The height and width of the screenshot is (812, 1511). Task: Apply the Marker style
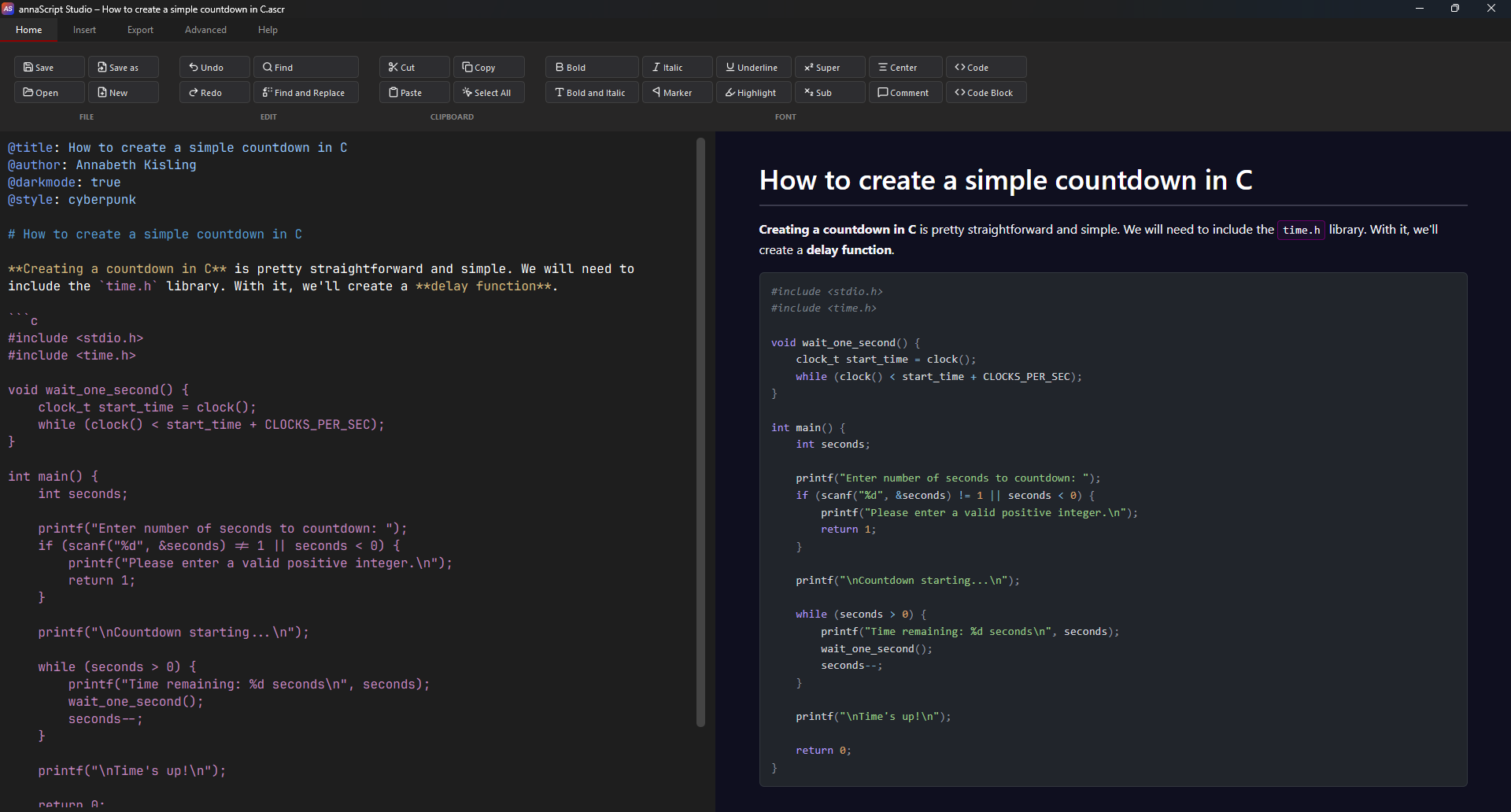[x=677, y=92]
